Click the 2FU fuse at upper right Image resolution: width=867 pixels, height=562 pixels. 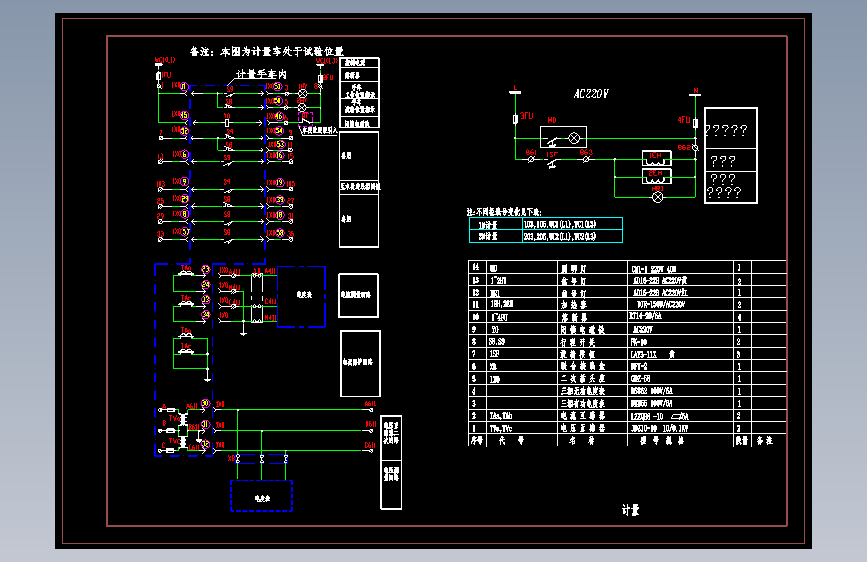(320, 79)
